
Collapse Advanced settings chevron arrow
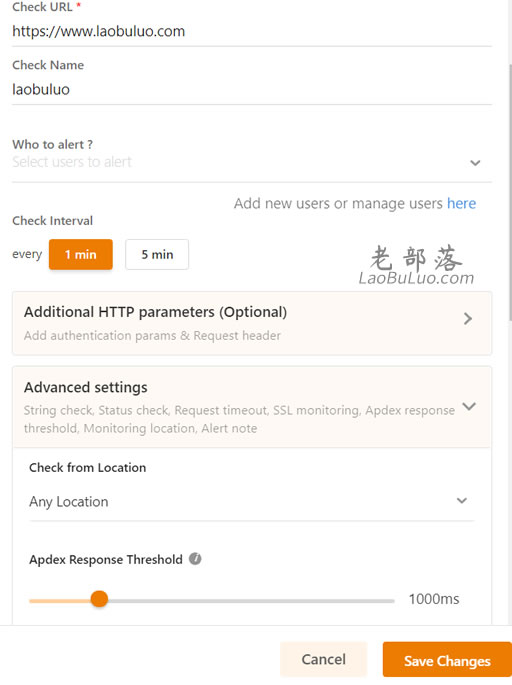[x=469, y=406]
